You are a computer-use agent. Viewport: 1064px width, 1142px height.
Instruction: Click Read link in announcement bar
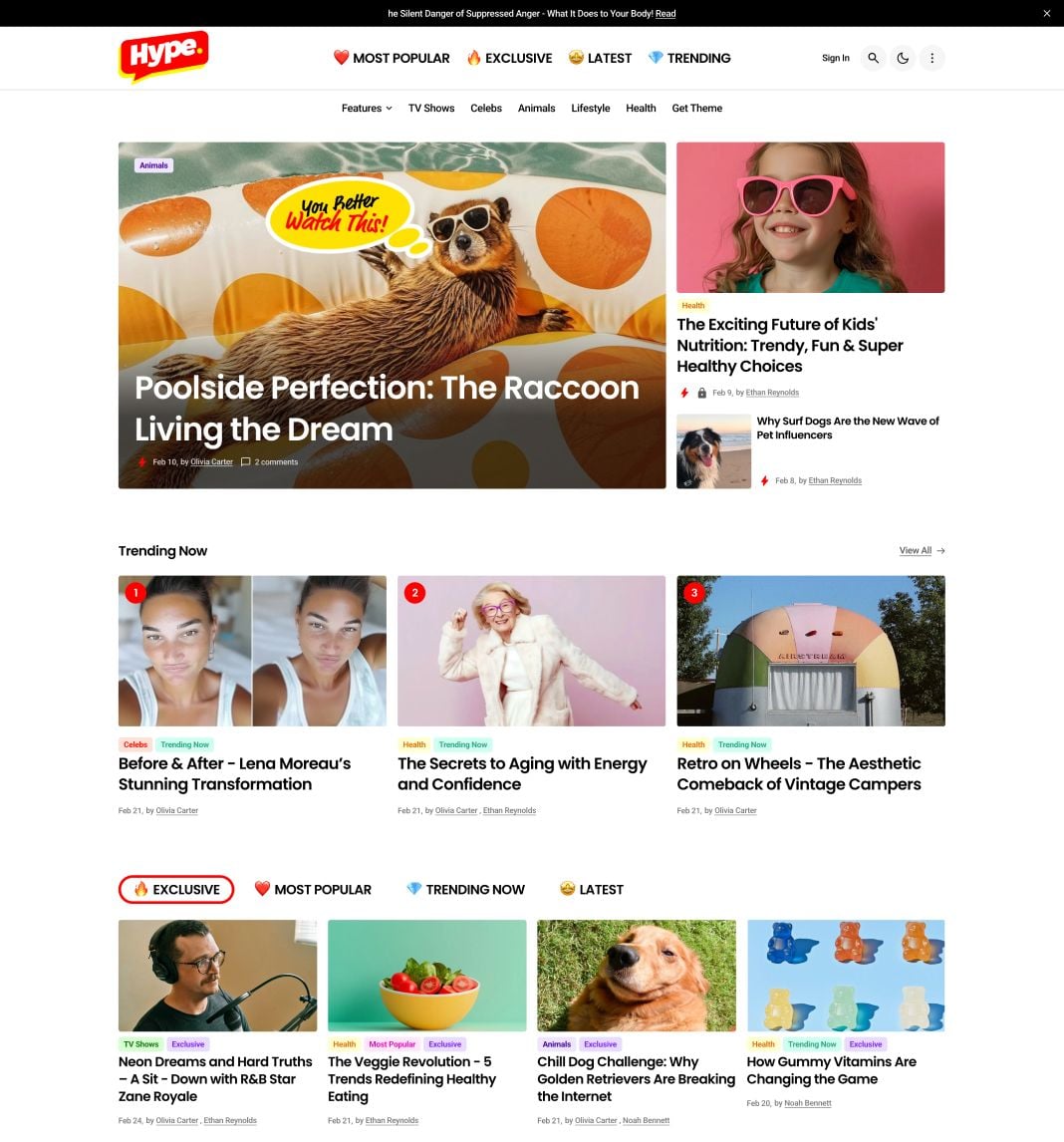point(665,14)
